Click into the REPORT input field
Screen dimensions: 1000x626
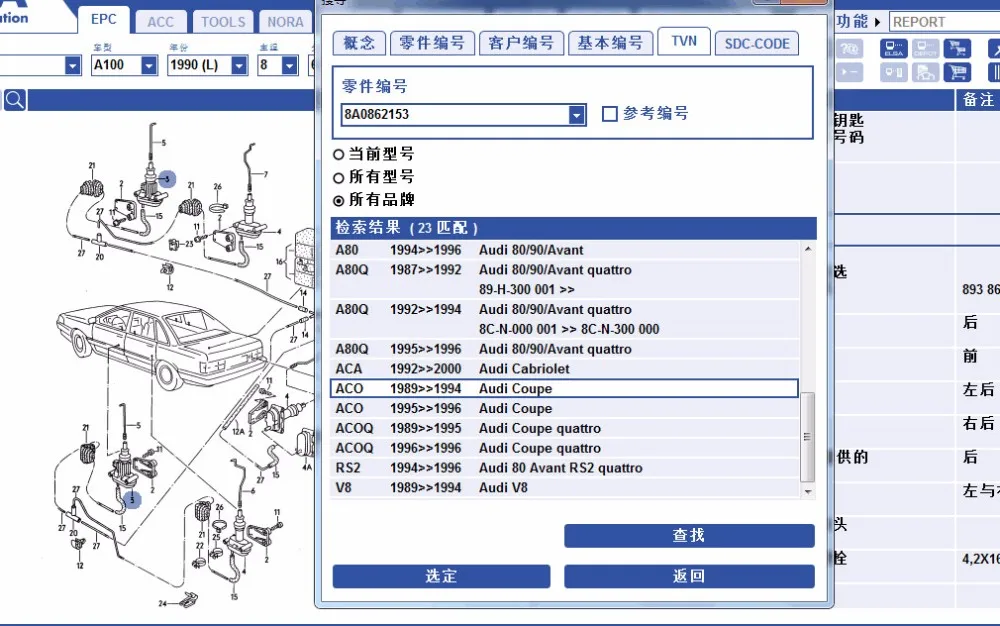tap(945, 22)
